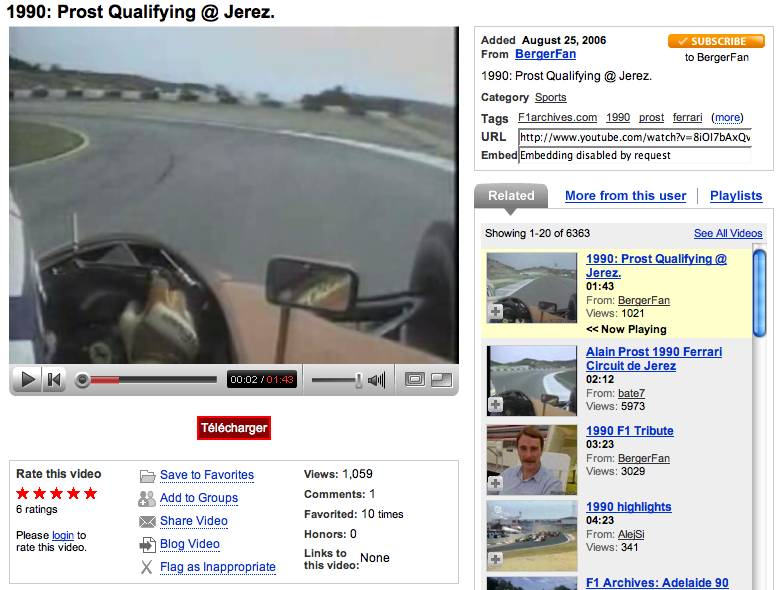Open uploader AlejSi profile link

(x=631, y=534)
